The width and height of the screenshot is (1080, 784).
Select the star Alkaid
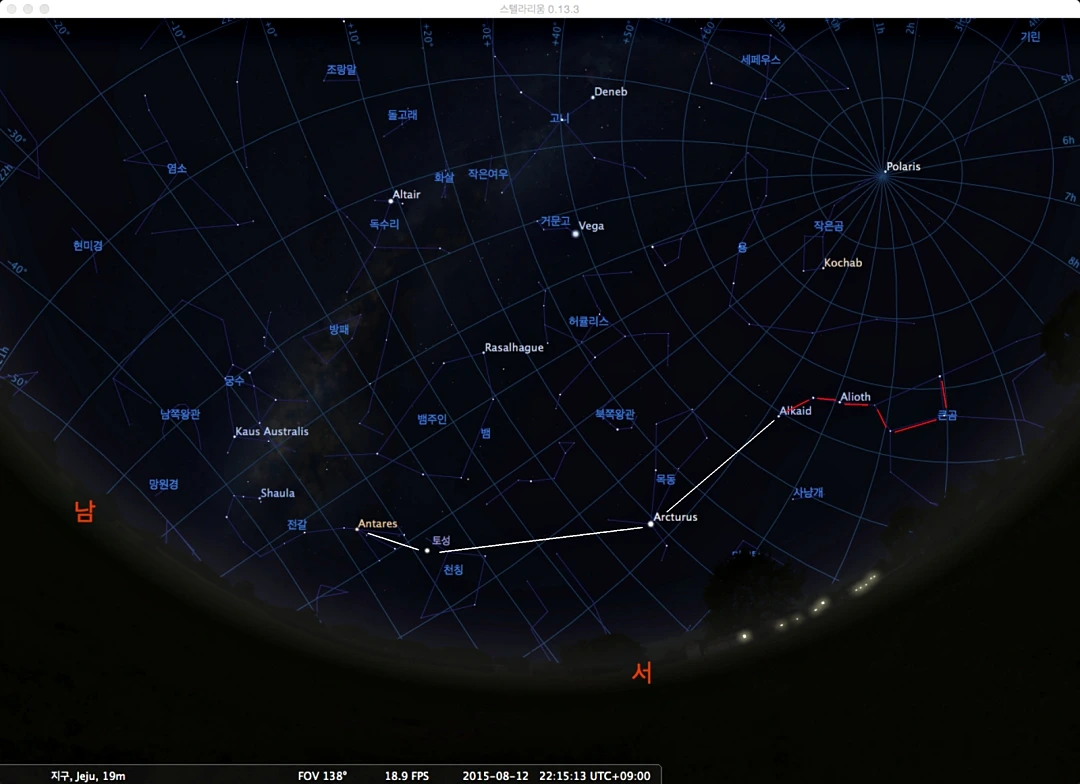coord(779,415)
